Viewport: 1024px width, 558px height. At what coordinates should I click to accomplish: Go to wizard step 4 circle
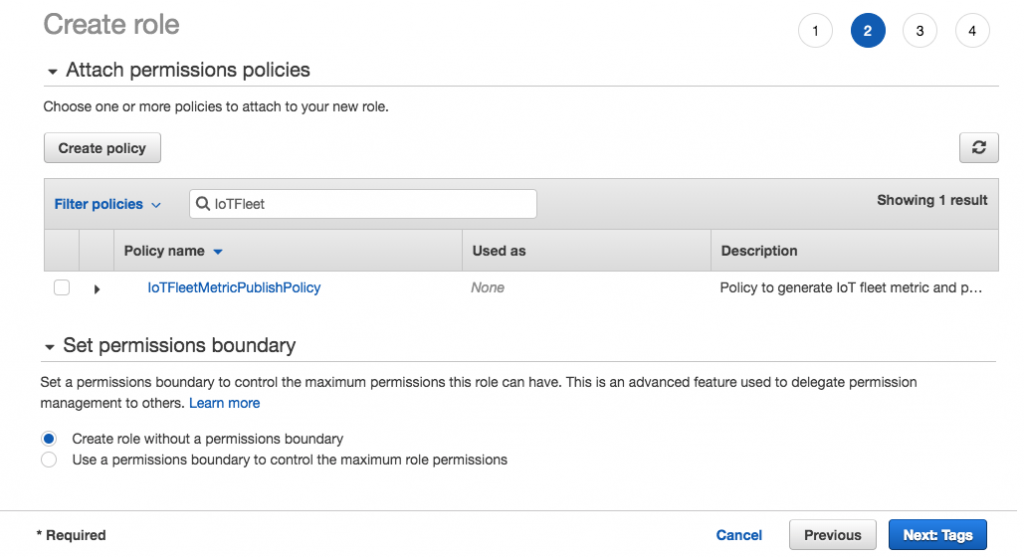pyautogui.click(x=971, y=31)
